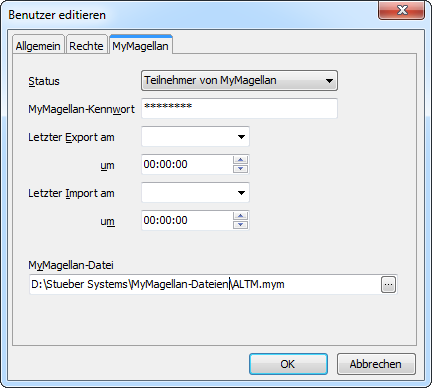The width and height of the screenshot is (432, 388).
Task: Cancel with the Abbrechen button
Action: click(376, 364)
